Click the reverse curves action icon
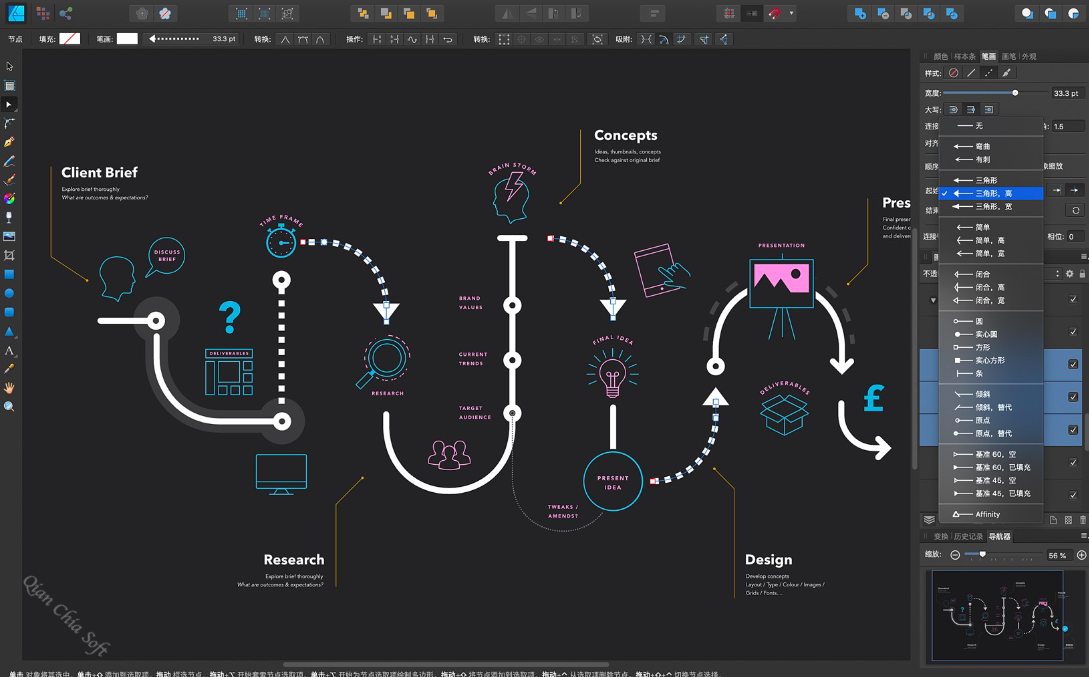 [x=448, y=40]
